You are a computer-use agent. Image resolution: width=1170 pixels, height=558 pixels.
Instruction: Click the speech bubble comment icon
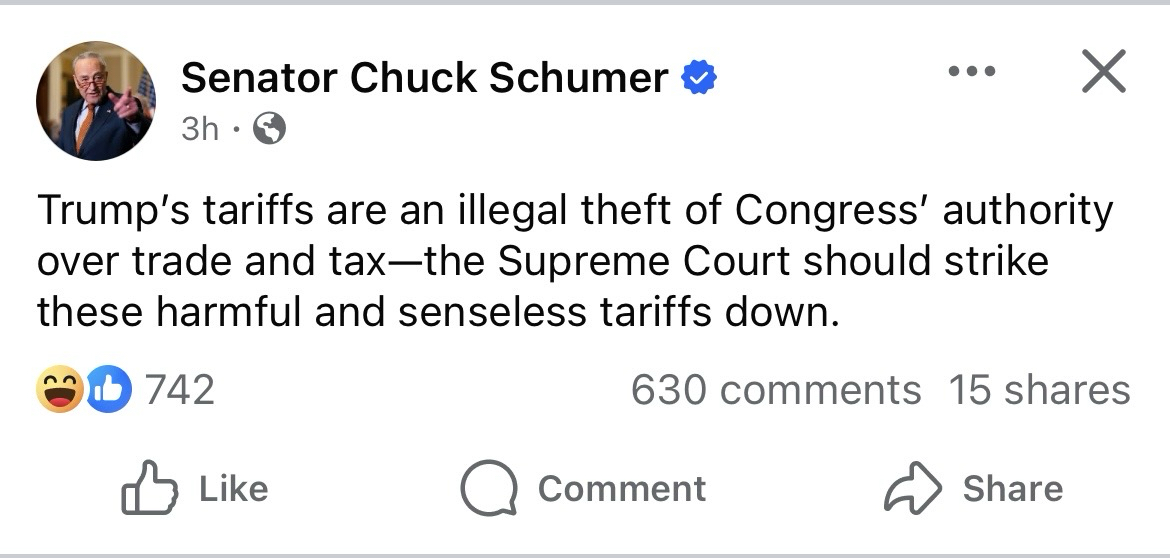pyautogui.click(x=488, y=488)
